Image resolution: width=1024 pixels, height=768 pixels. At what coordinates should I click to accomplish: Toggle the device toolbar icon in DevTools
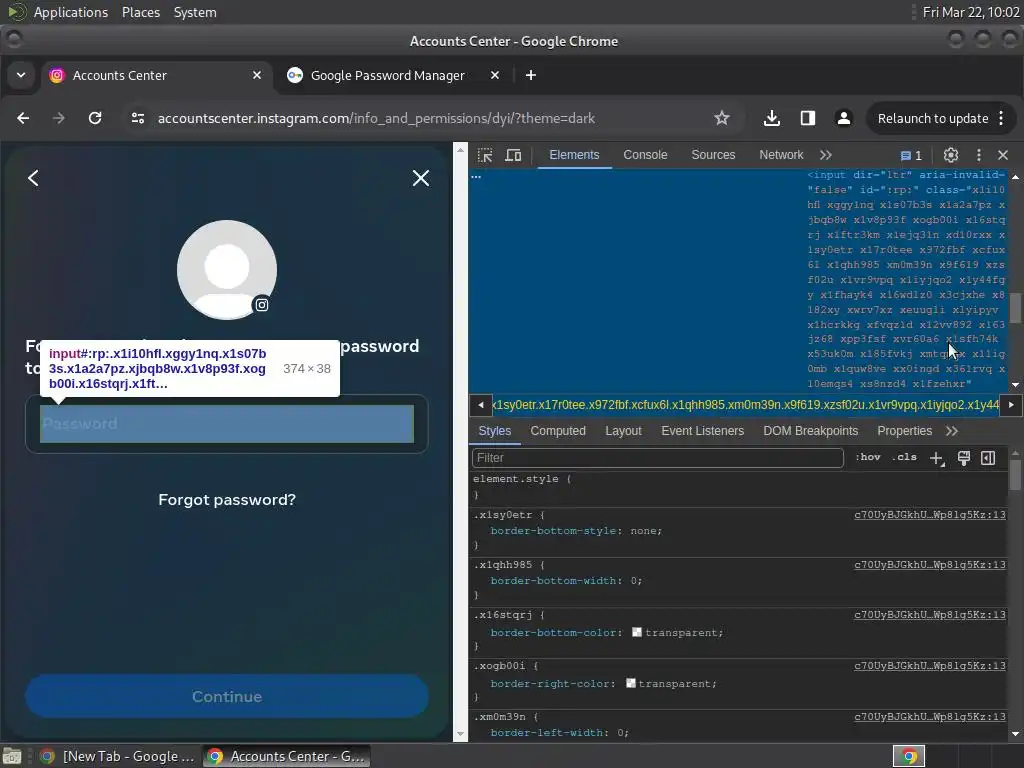tap(513, 155)
